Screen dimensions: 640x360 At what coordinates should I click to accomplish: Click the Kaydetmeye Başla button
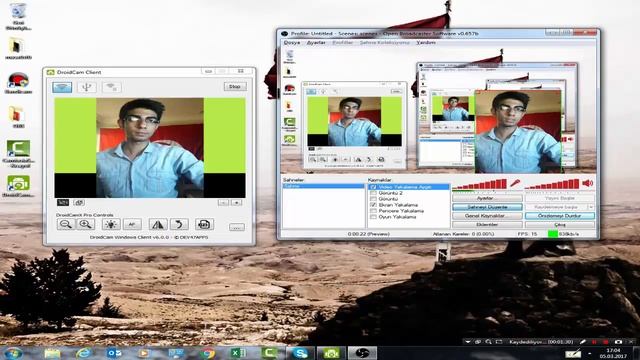(556, 207)
